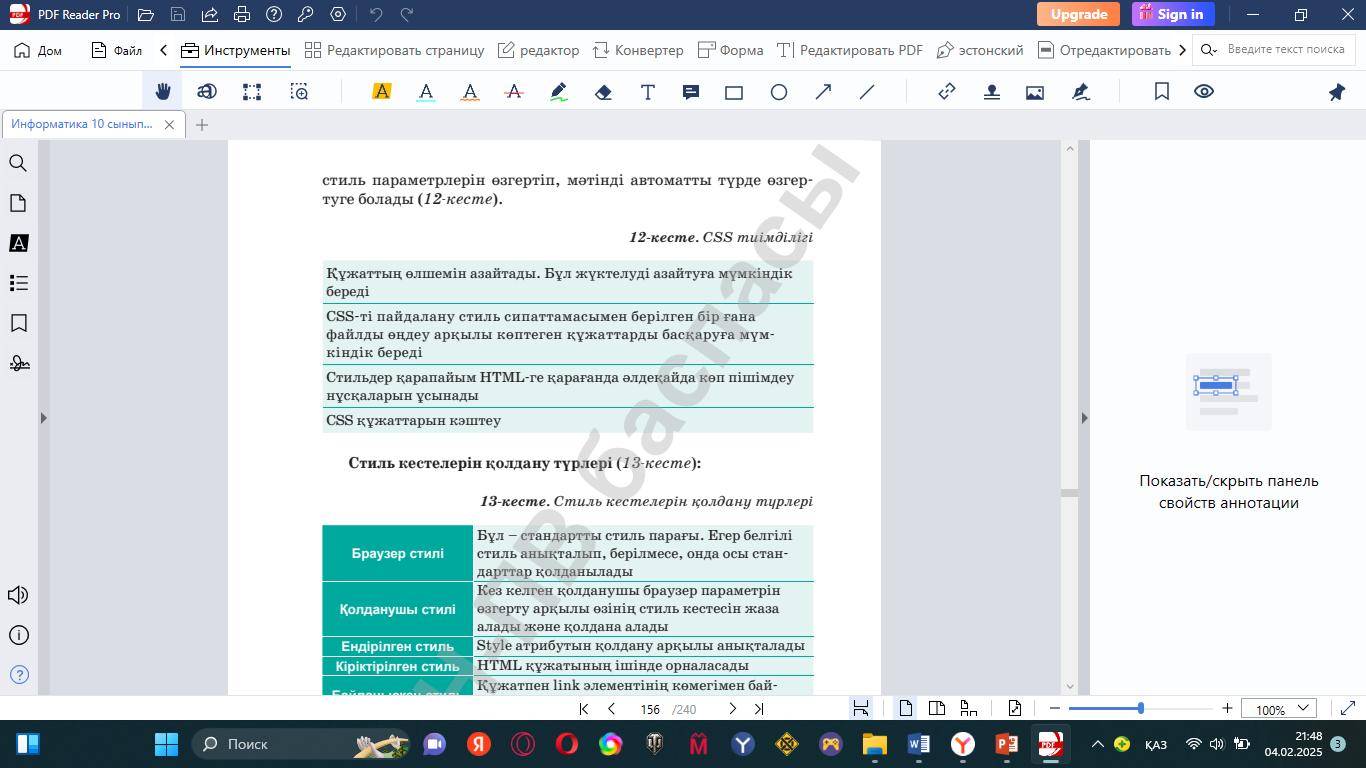Screen dimensions: 1366x768
Task: Expand the right properties panel arrow
Action: click(1083, 418)
